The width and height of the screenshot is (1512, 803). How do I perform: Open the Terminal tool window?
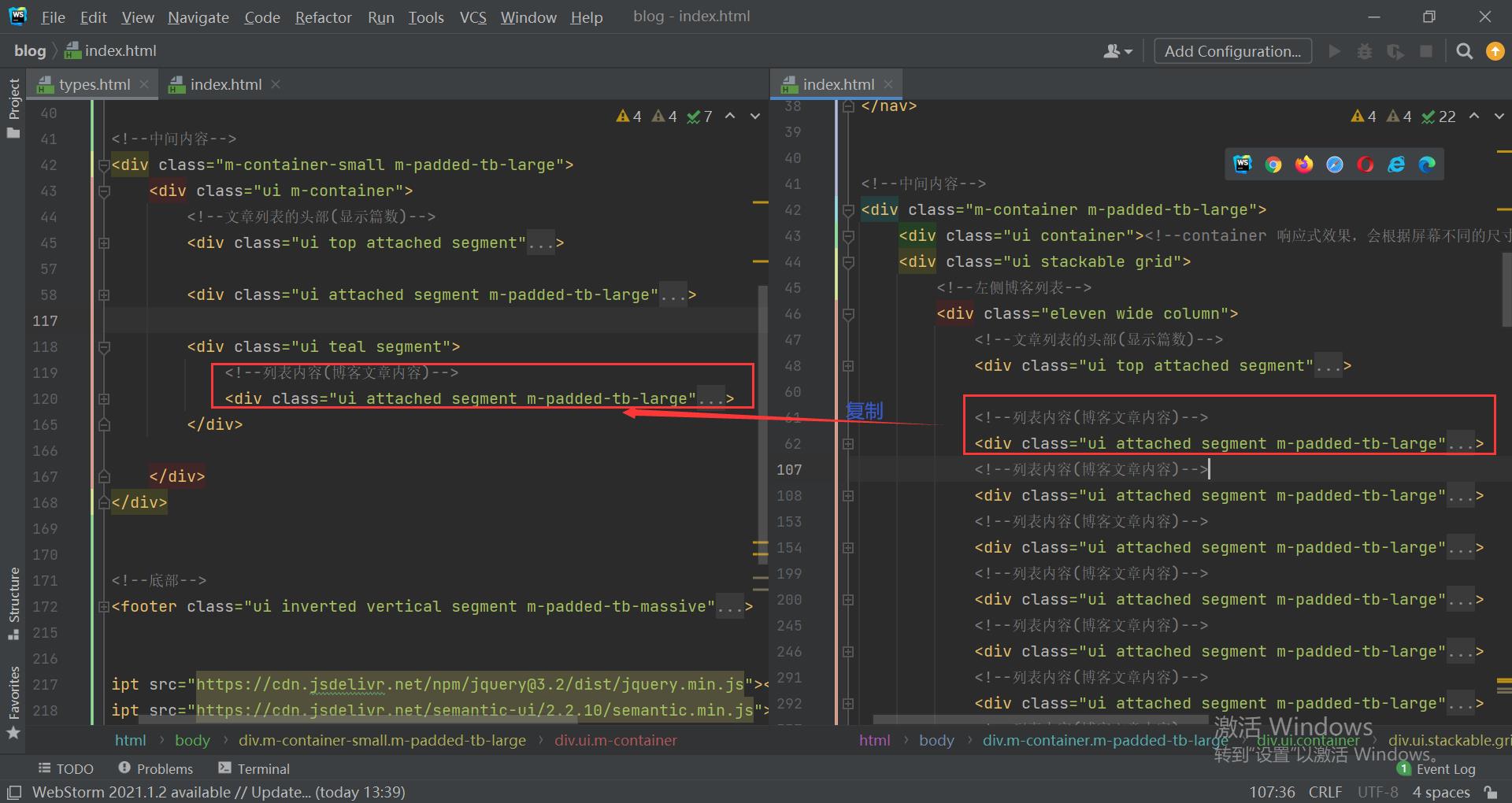(254, 769)
